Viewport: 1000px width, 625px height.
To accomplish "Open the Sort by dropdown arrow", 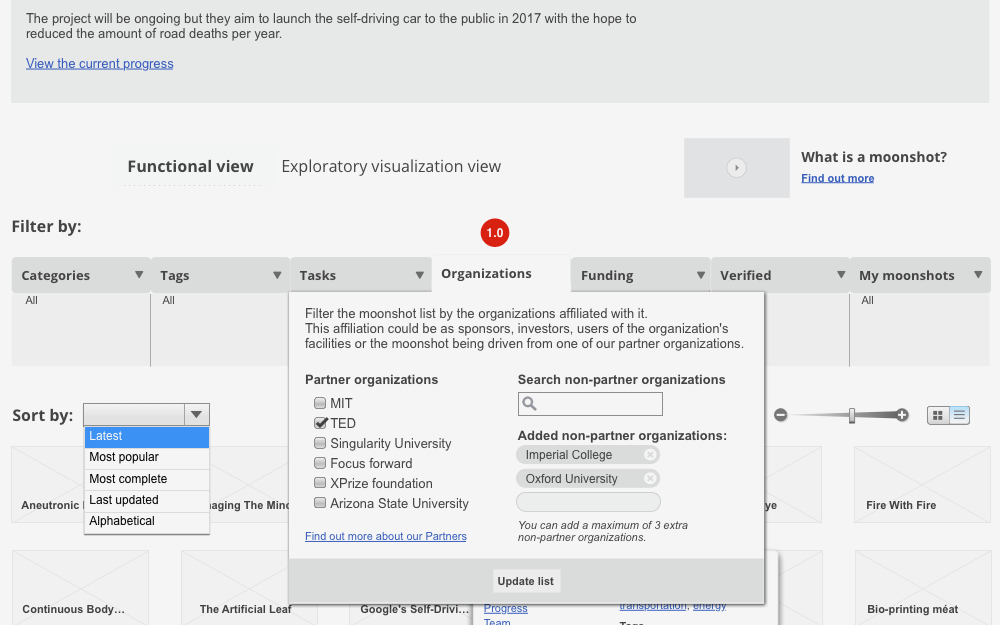I will tap(197, 415).
